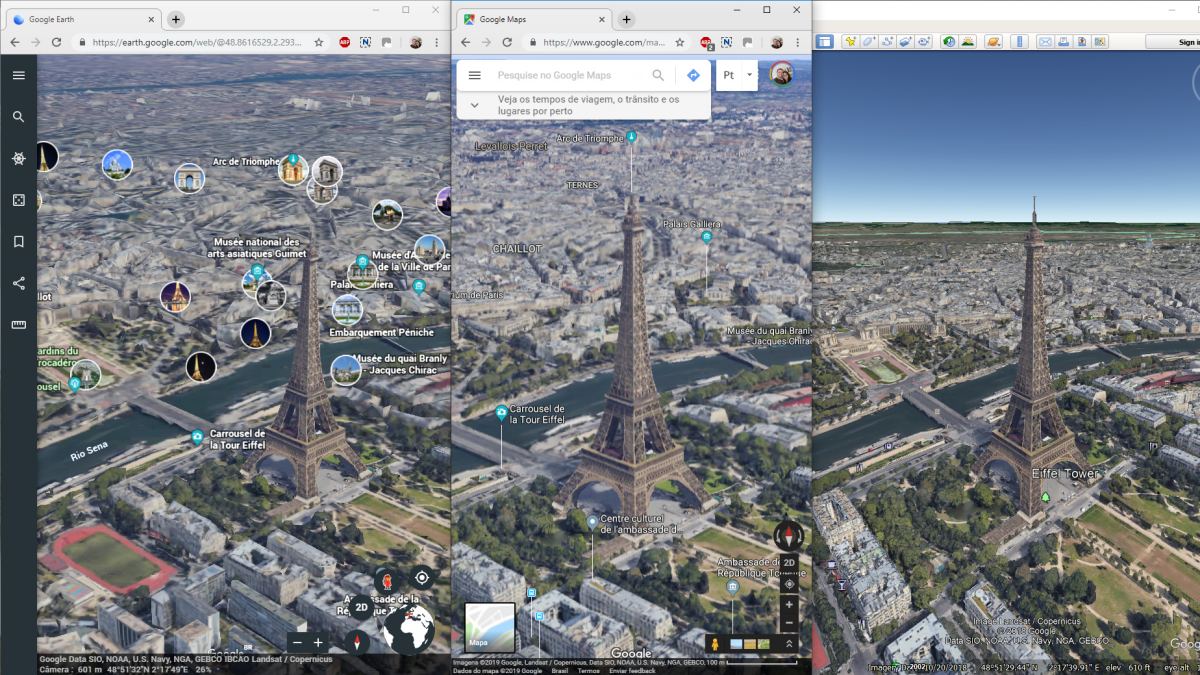Click the show-my-location button in Google Maps
Image resolution: width=1200 pixels, height=675 pixels.
789,584
